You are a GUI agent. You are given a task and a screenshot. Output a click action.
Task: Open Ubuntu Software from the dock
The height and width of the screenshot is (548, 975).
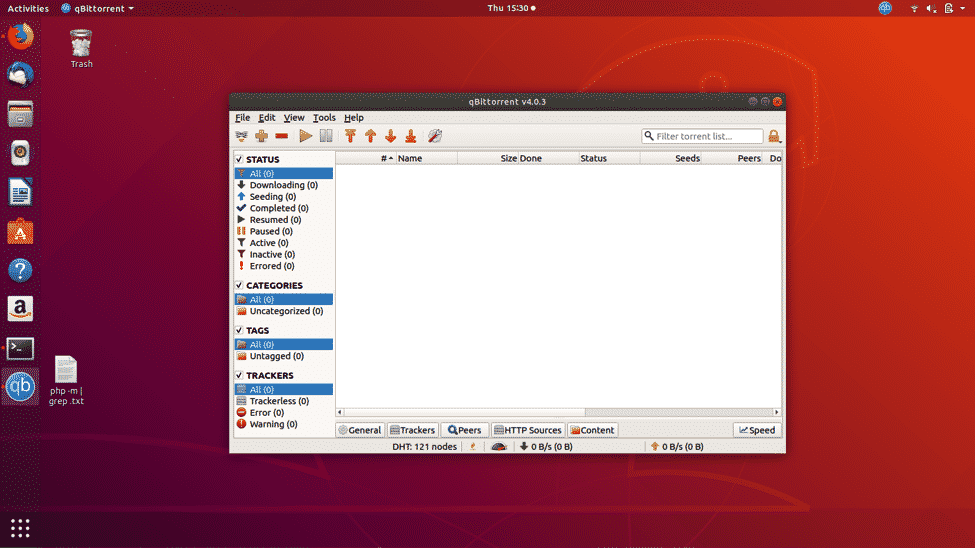pos(20,232)
